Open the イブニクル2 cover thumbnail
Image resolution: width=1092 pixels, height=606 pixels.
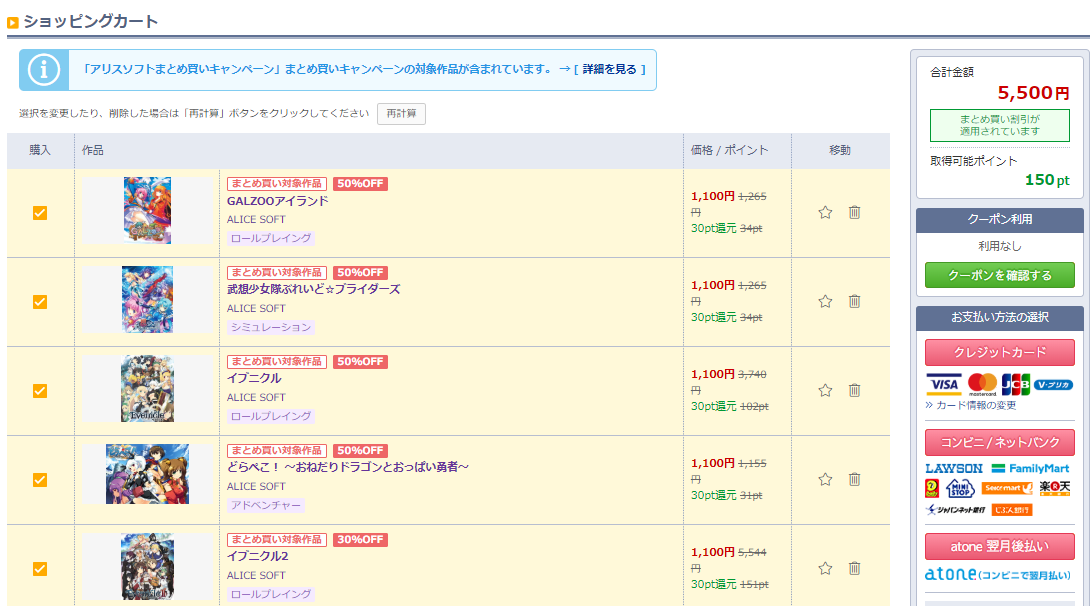(x=147, y=567)
